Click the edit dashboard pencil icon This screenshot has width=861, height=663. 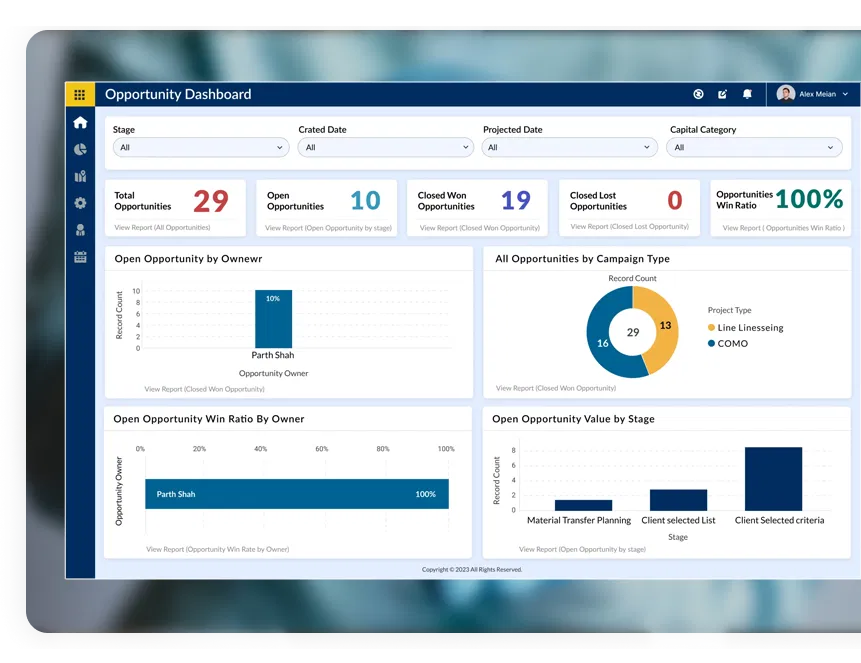coord(722,94)
